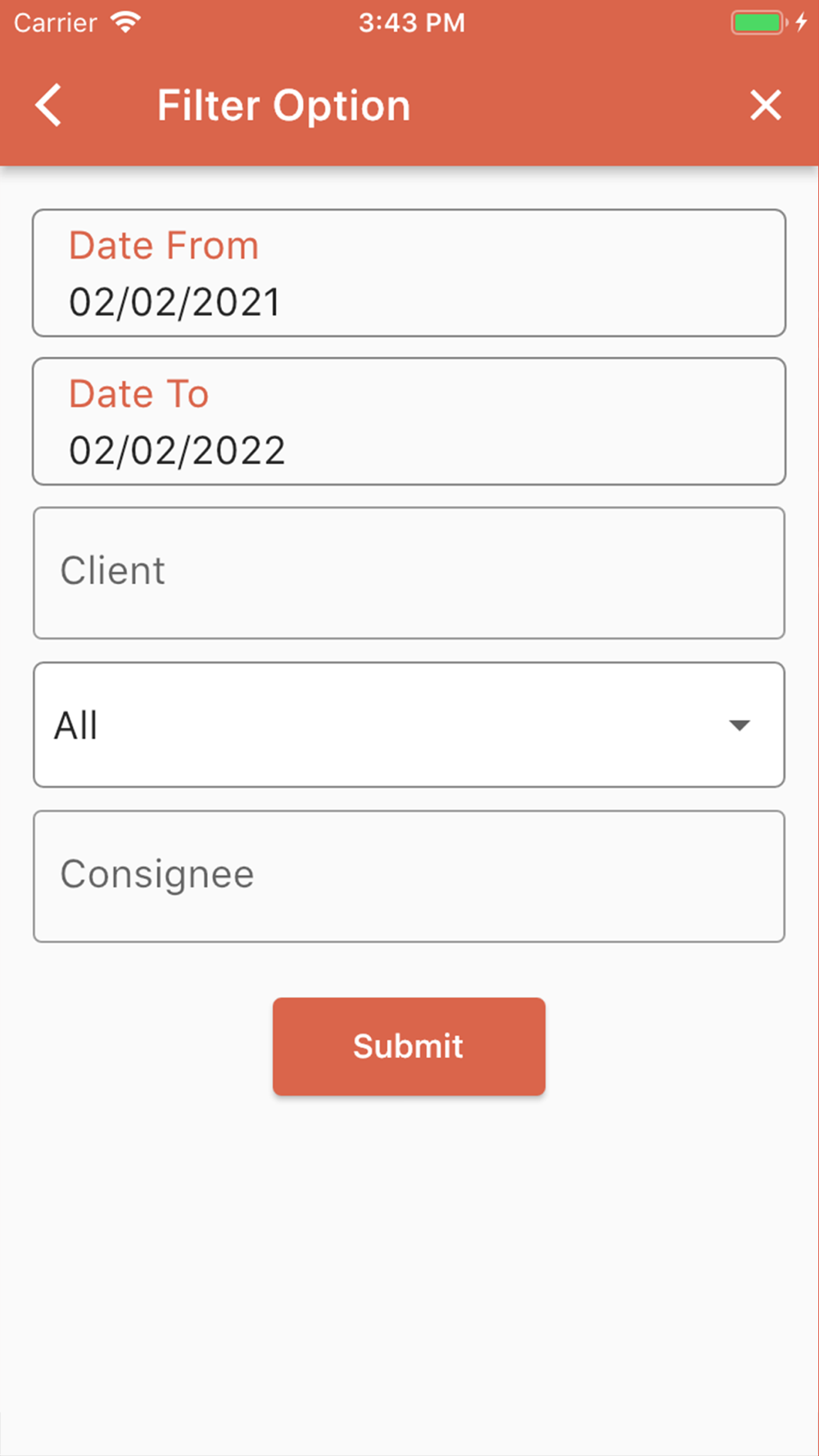Open the Date From picker field
This screenshot has width=819, height=1456.
[409, 273]
